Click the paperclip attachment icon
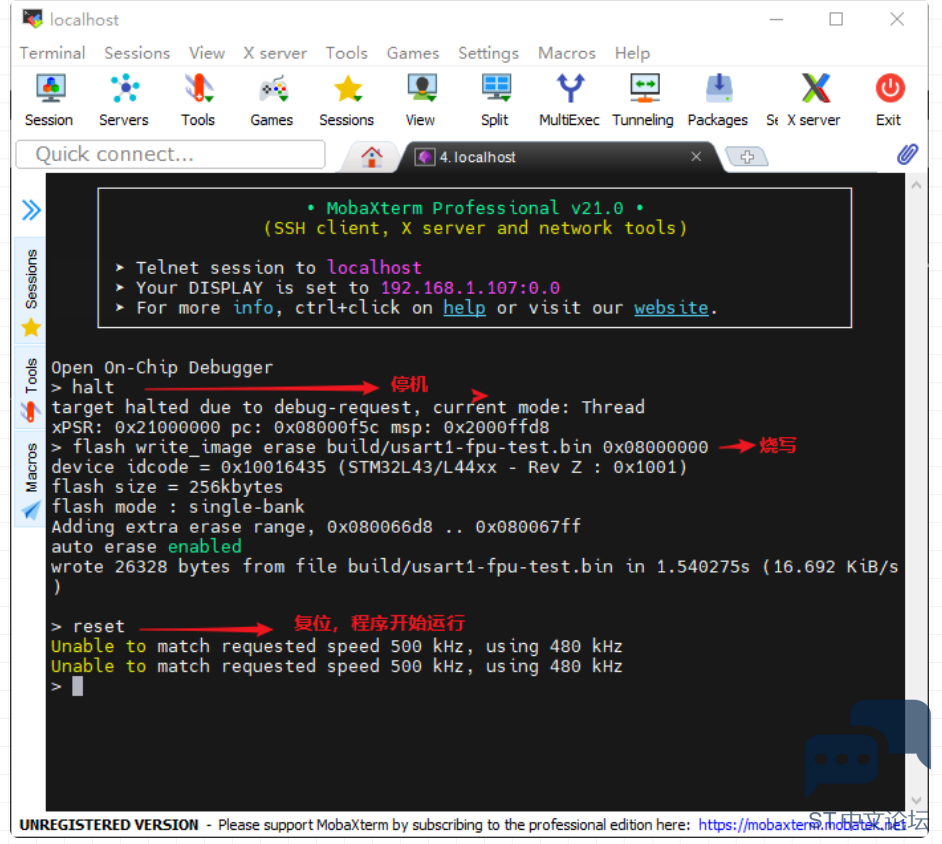The image size is (942, 844). [907, 155]
